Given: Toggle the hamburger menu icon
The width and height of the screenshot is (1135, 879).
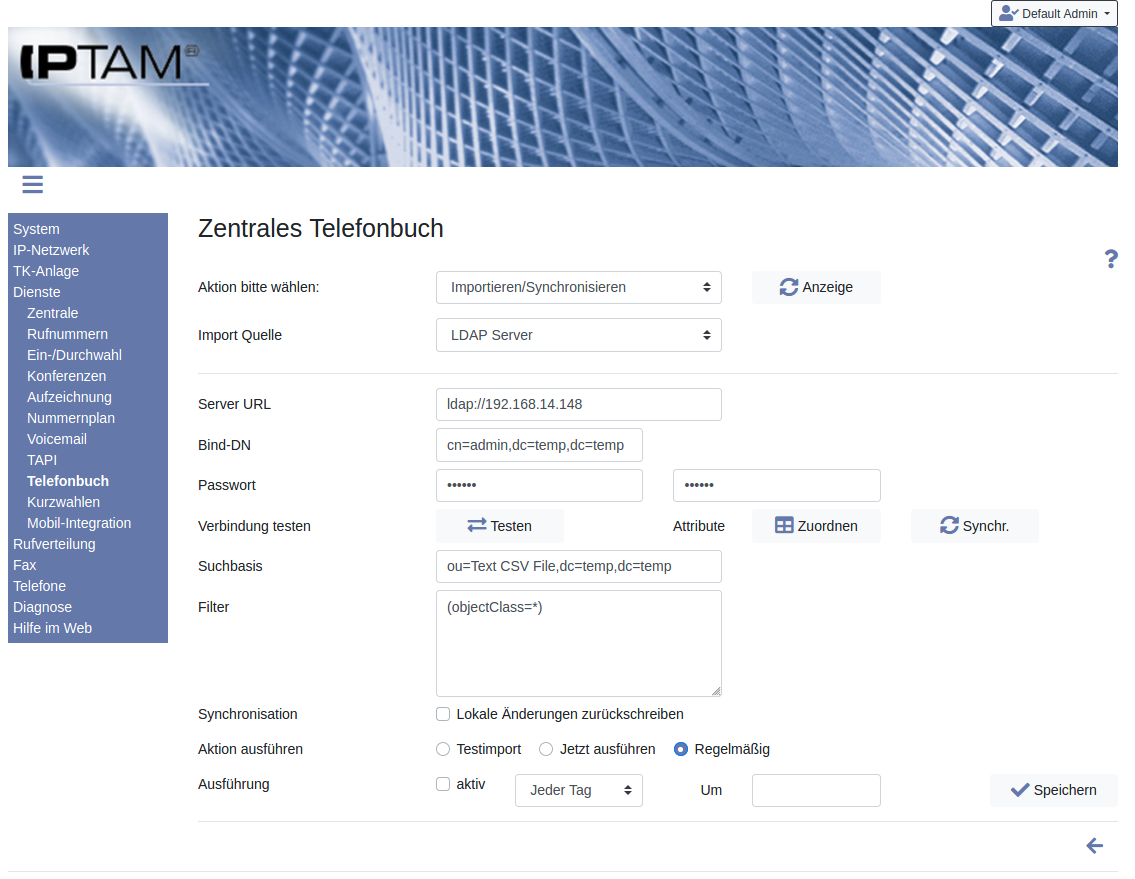Looking at the screenshot, I should click(32, 184).
